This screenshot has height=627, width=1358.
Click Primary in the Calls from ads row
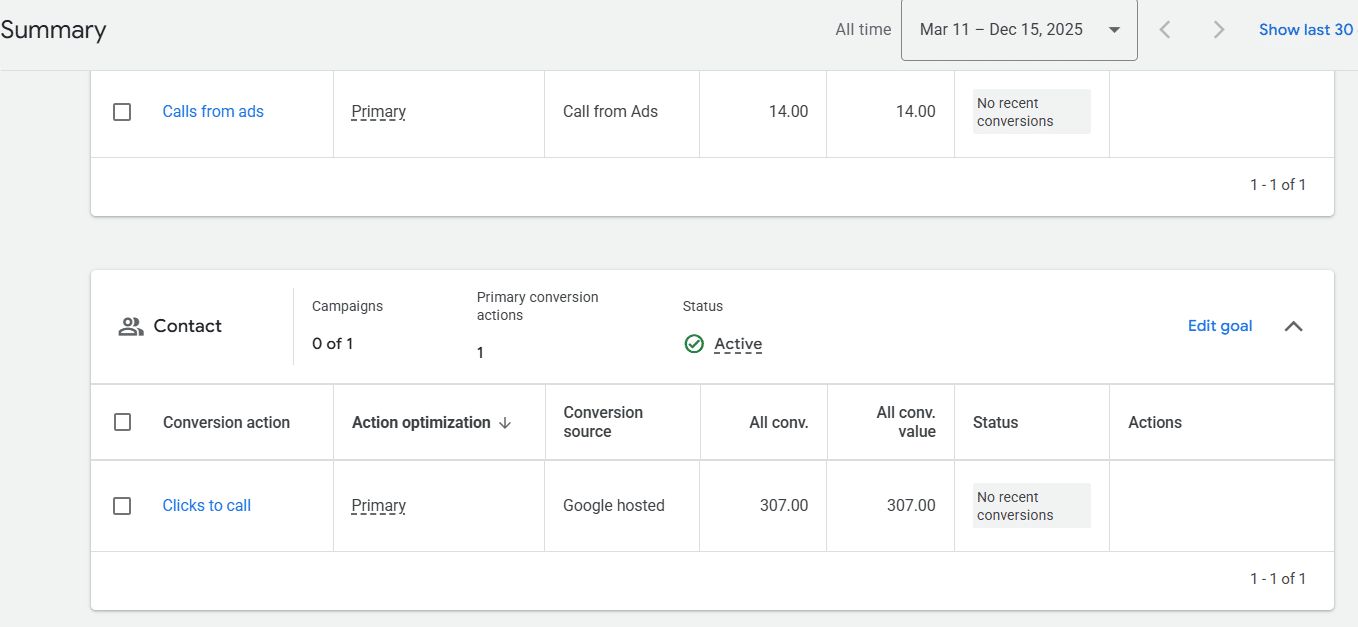tap(378, 112)
